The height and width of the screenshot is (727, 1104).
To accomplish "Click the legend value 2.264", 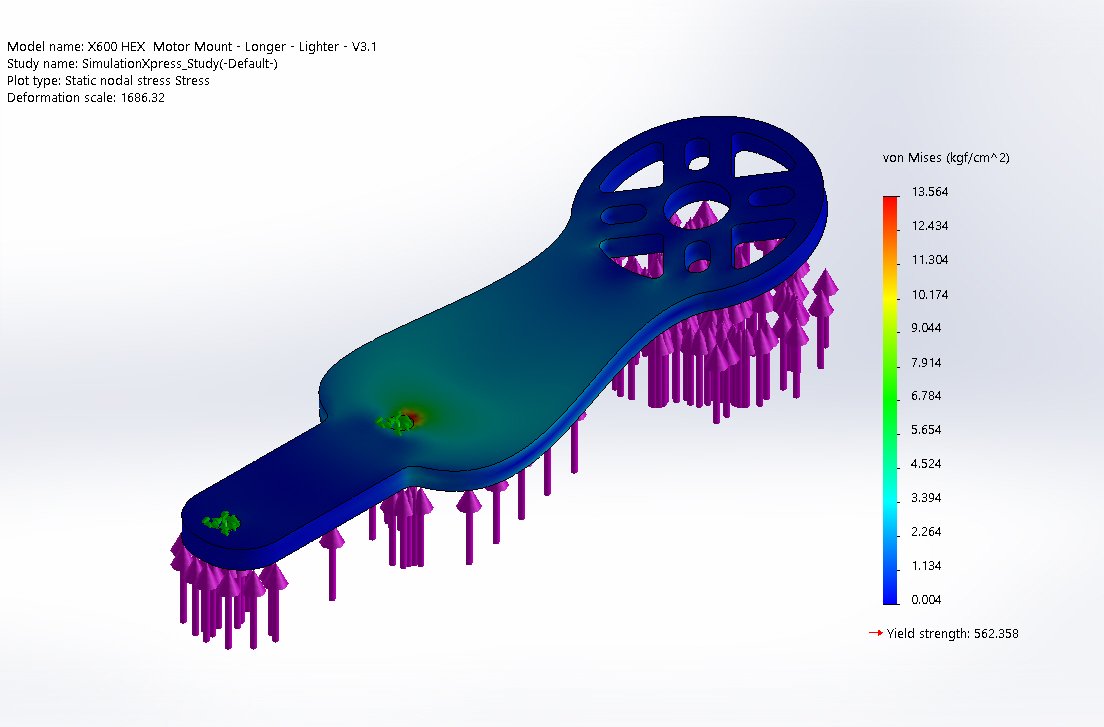I will (x=926, y=531).
